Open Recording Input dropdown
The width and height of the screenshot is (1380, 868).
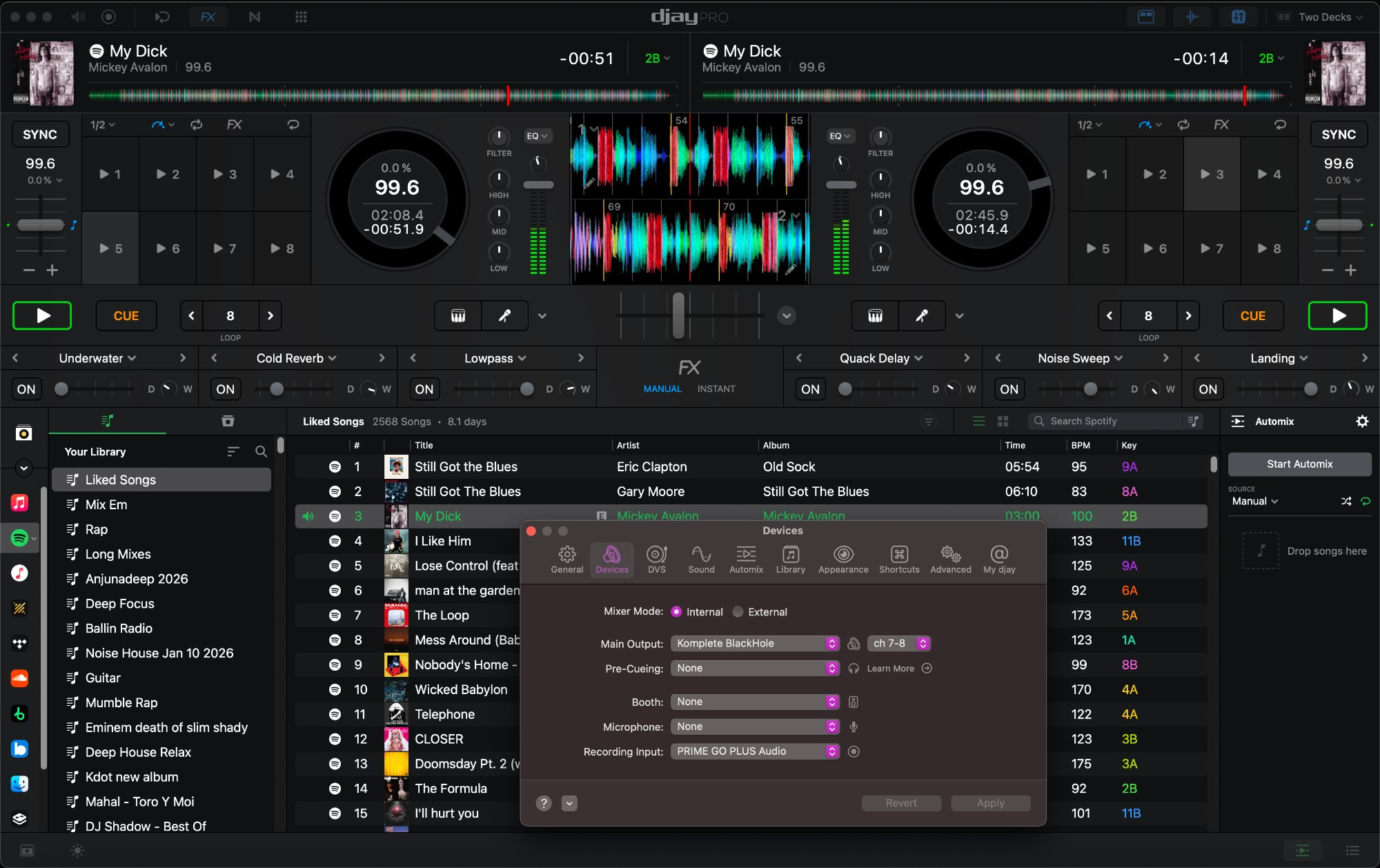pos(754,751)
